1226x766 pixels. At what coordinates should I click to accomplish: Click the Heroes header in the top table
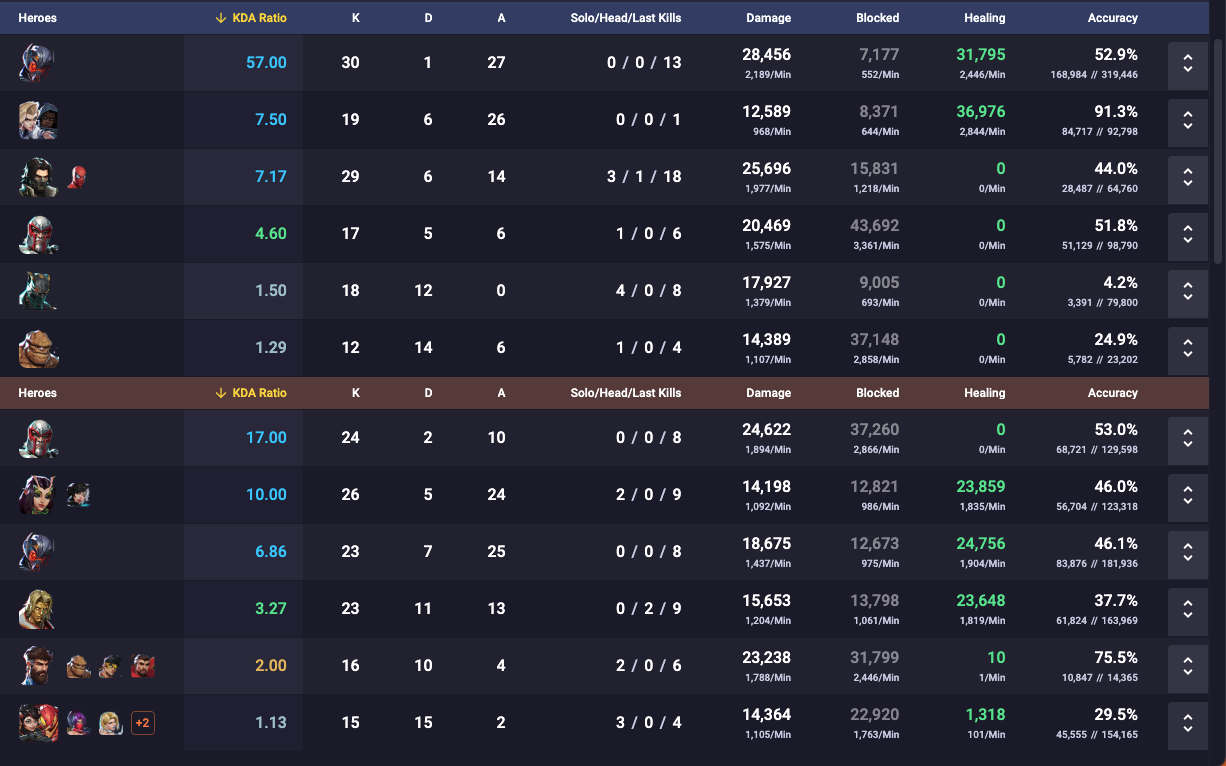37,18
